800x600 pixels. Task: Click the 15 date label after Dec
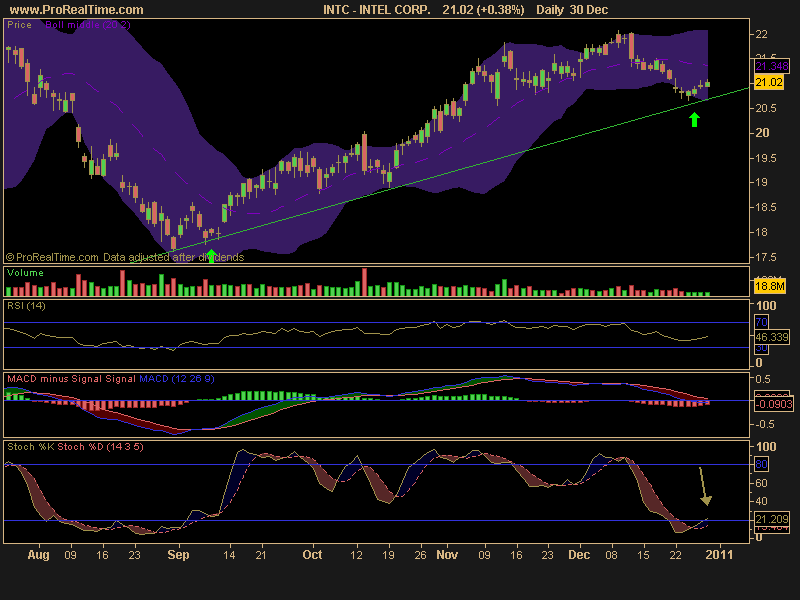pyautogui.click(x=643, y=555)
